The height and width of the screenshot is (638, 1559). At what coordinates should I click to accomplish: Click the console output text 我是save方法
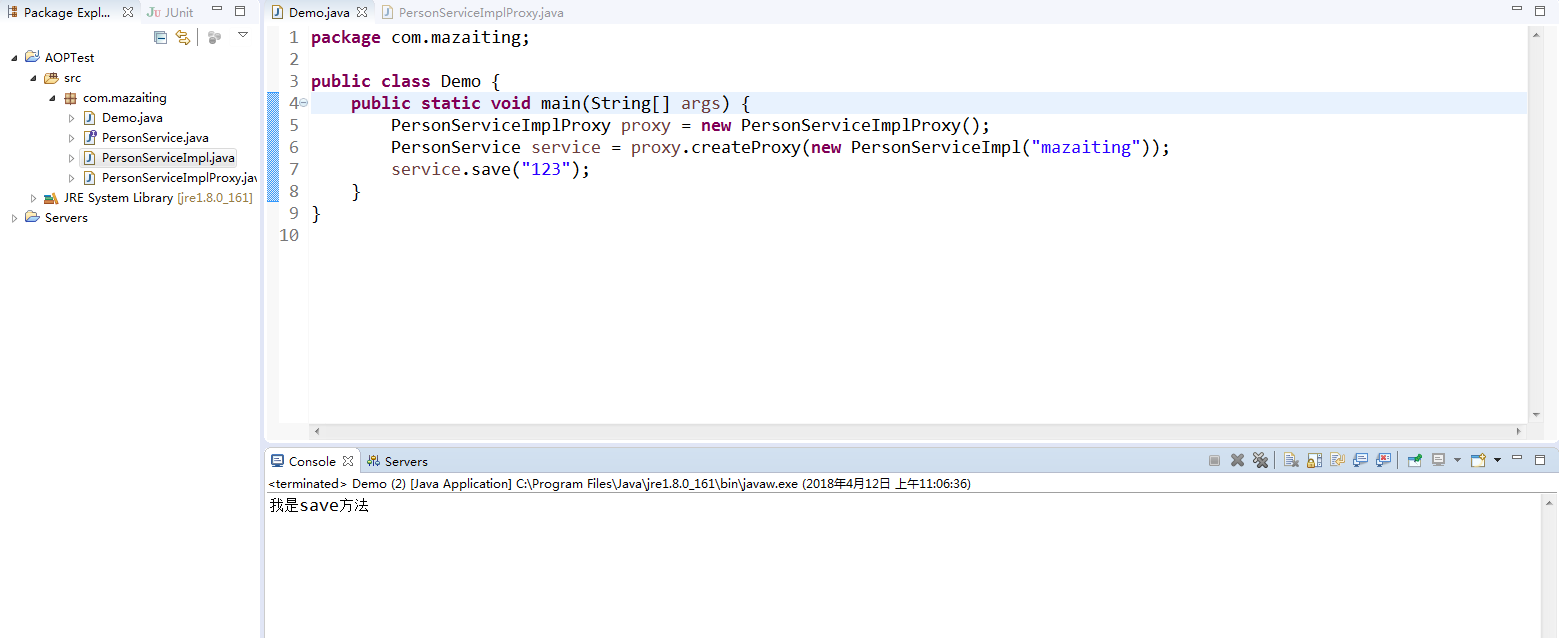coord(319,506)
